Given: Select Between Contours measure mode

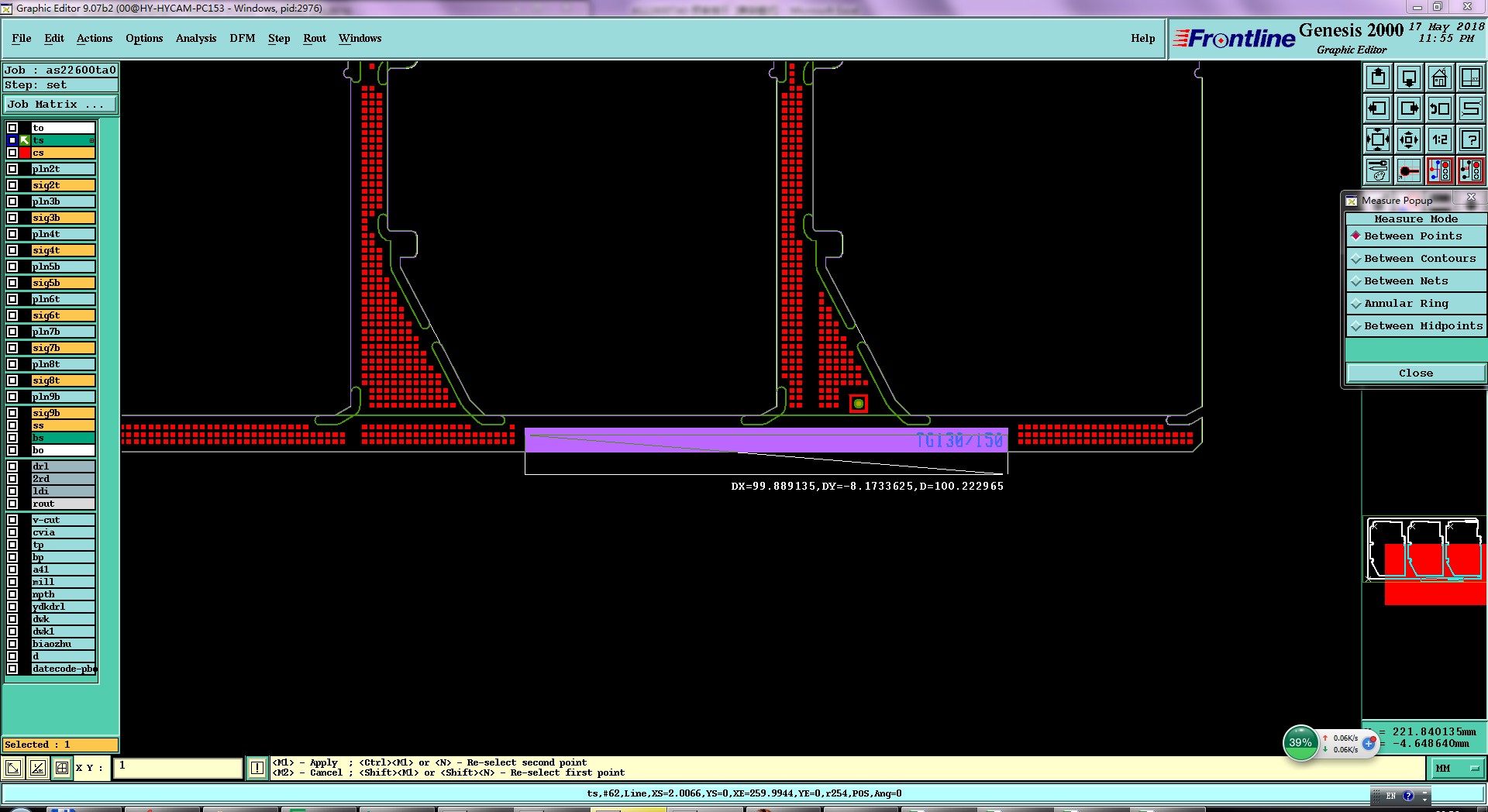Looking at the screenshot, I should pos(1416,258).
